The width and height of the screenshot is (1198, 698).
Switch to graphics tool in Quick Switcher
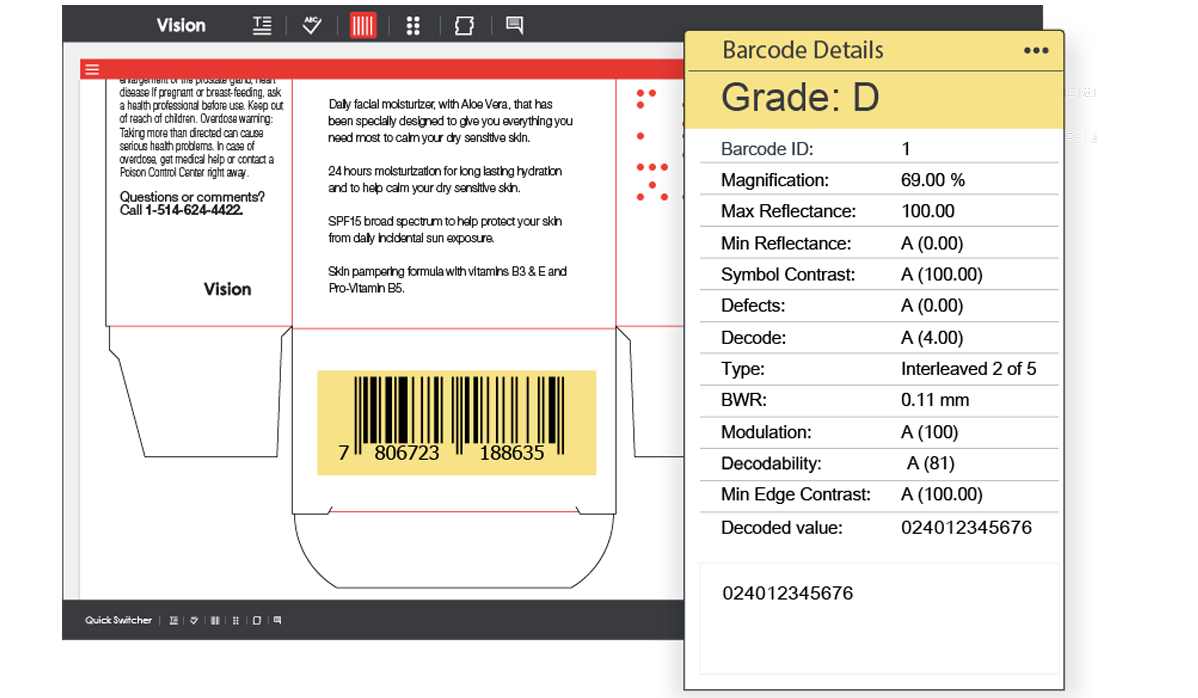[x=257, y=621]
